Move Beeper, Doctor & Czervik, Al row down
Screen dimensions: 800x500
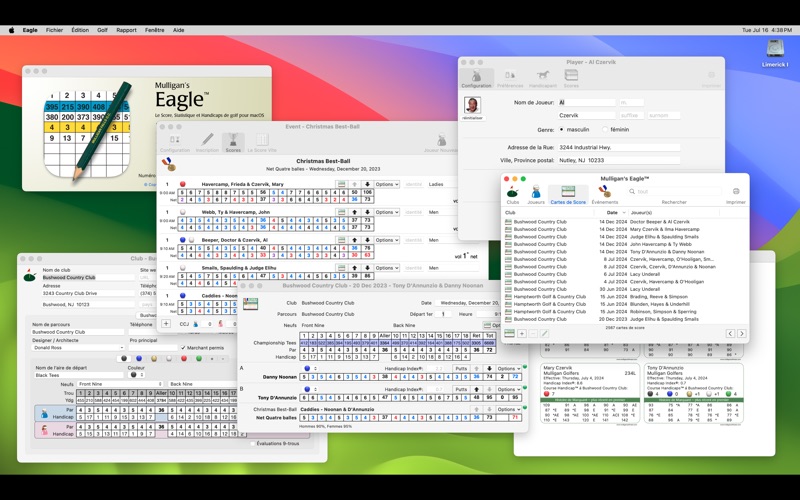367,240
